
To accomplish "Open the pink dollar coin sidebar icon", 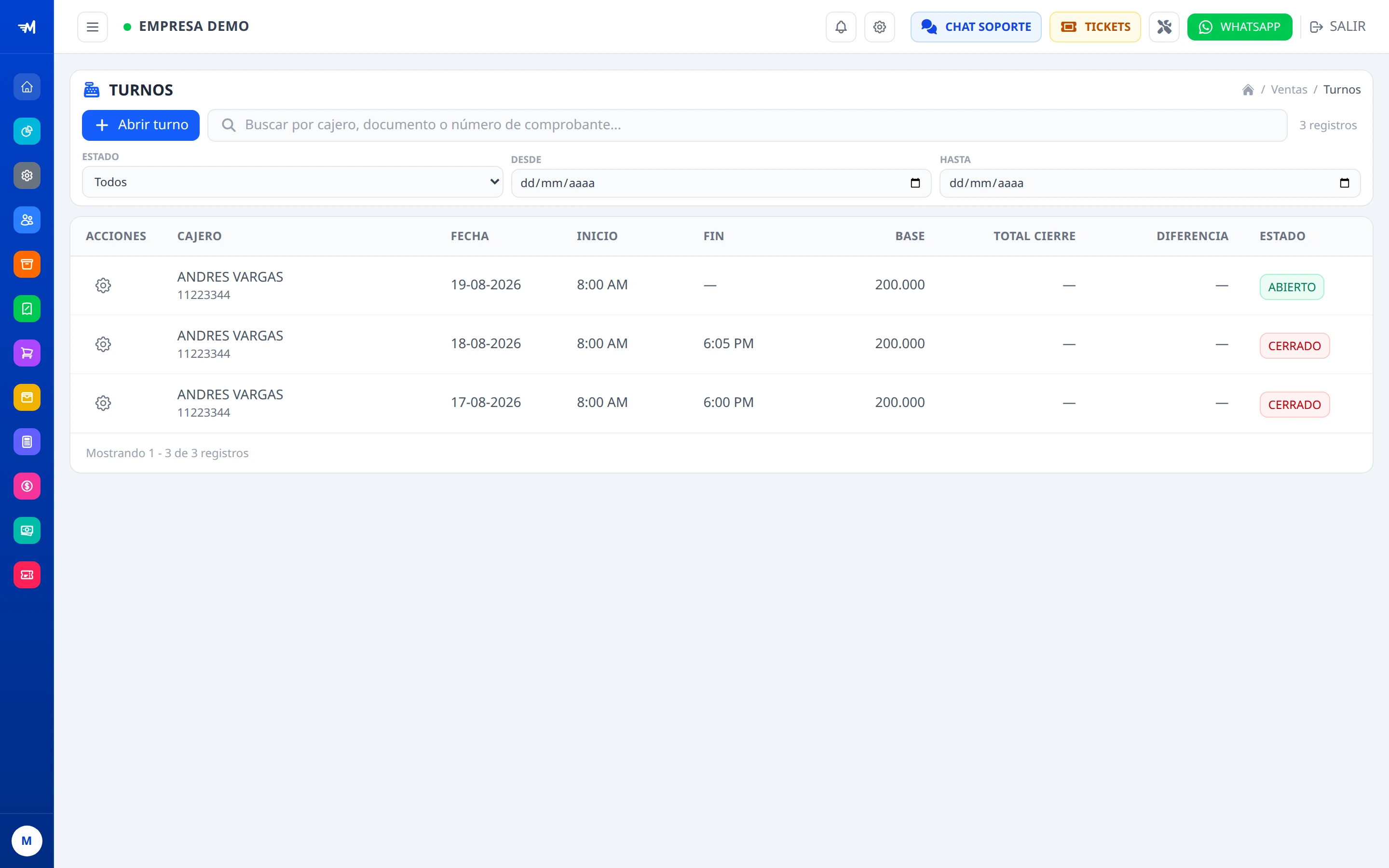I will tap(27, 486).
